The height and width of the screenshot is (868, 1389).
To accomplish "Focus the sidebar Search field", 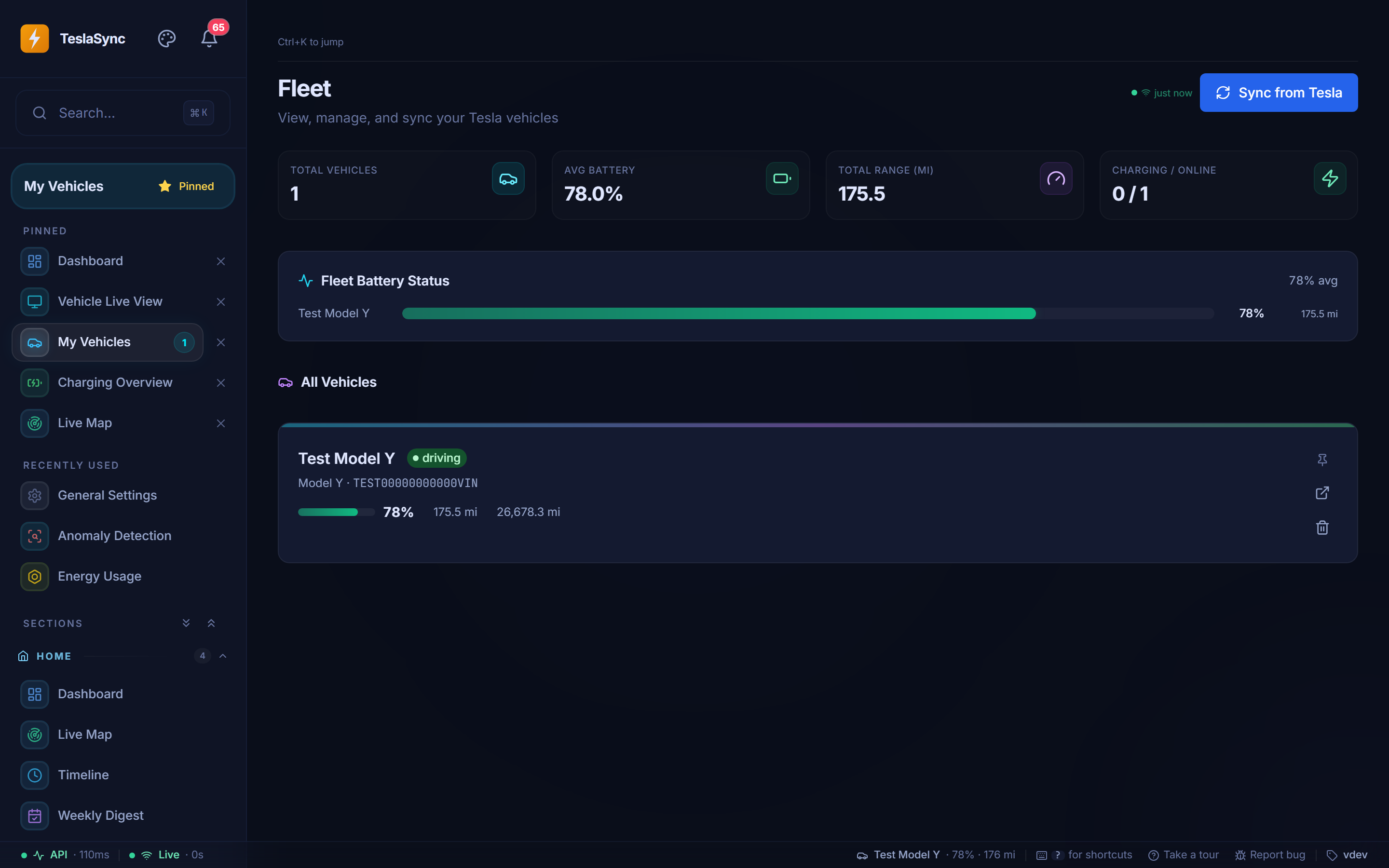I will [x=123, y=112].
